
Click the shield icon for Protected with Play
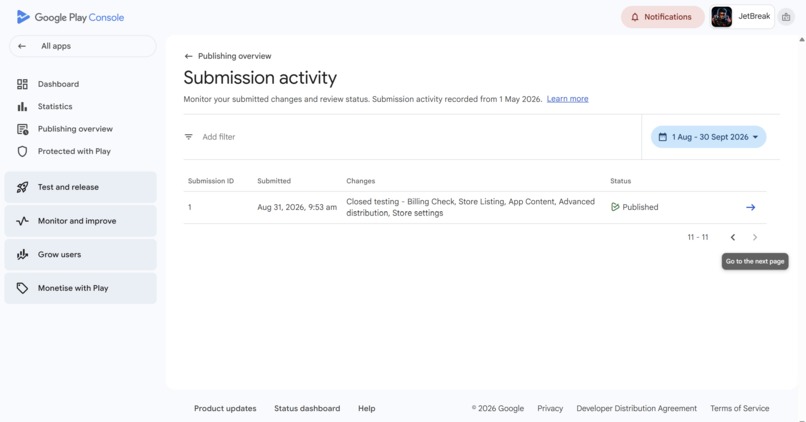[22, 151]
